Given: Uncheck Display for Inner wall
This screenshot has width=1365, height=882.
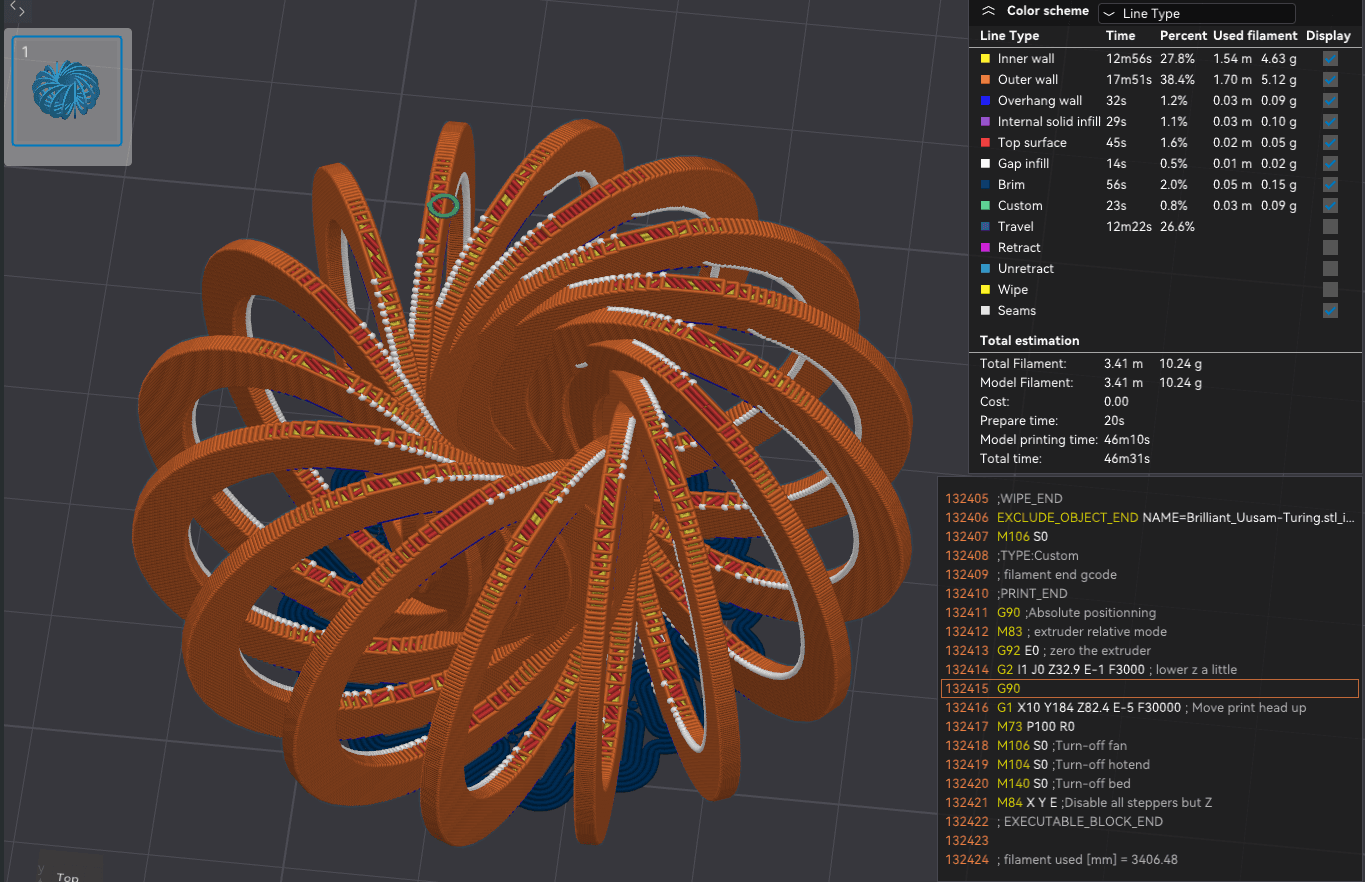Looking at the screenshot, I should 1330,59.
